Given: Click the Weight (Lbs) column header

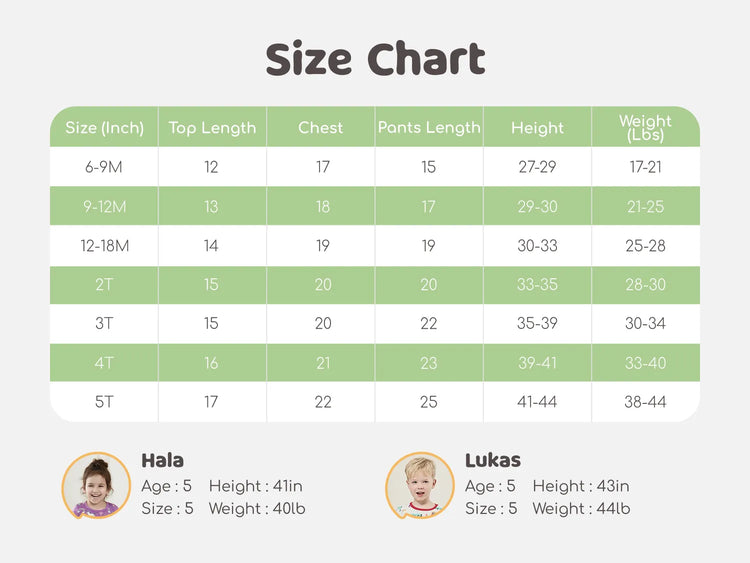Looking at the screenshot, I should click(645, 128).
